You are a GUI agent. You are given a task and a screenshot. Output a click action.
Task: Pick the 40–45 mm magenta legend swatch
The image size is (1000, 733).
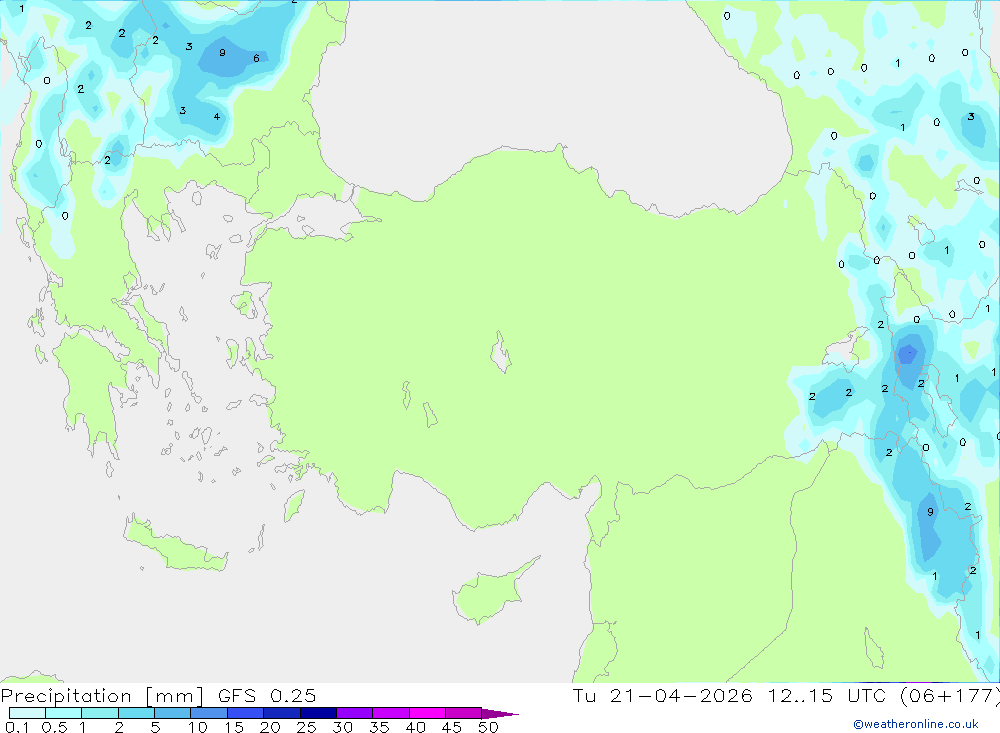click(x=427, y=713)
